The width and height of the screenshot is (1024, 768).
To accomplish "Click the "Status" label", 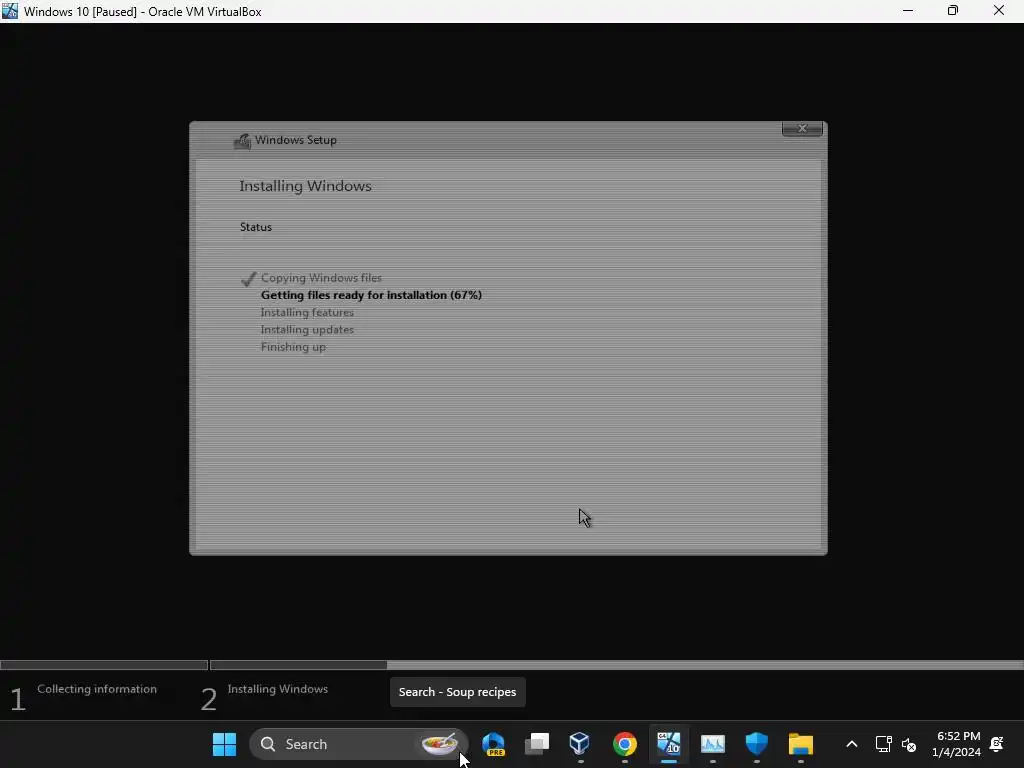I will tap(255, 227).
